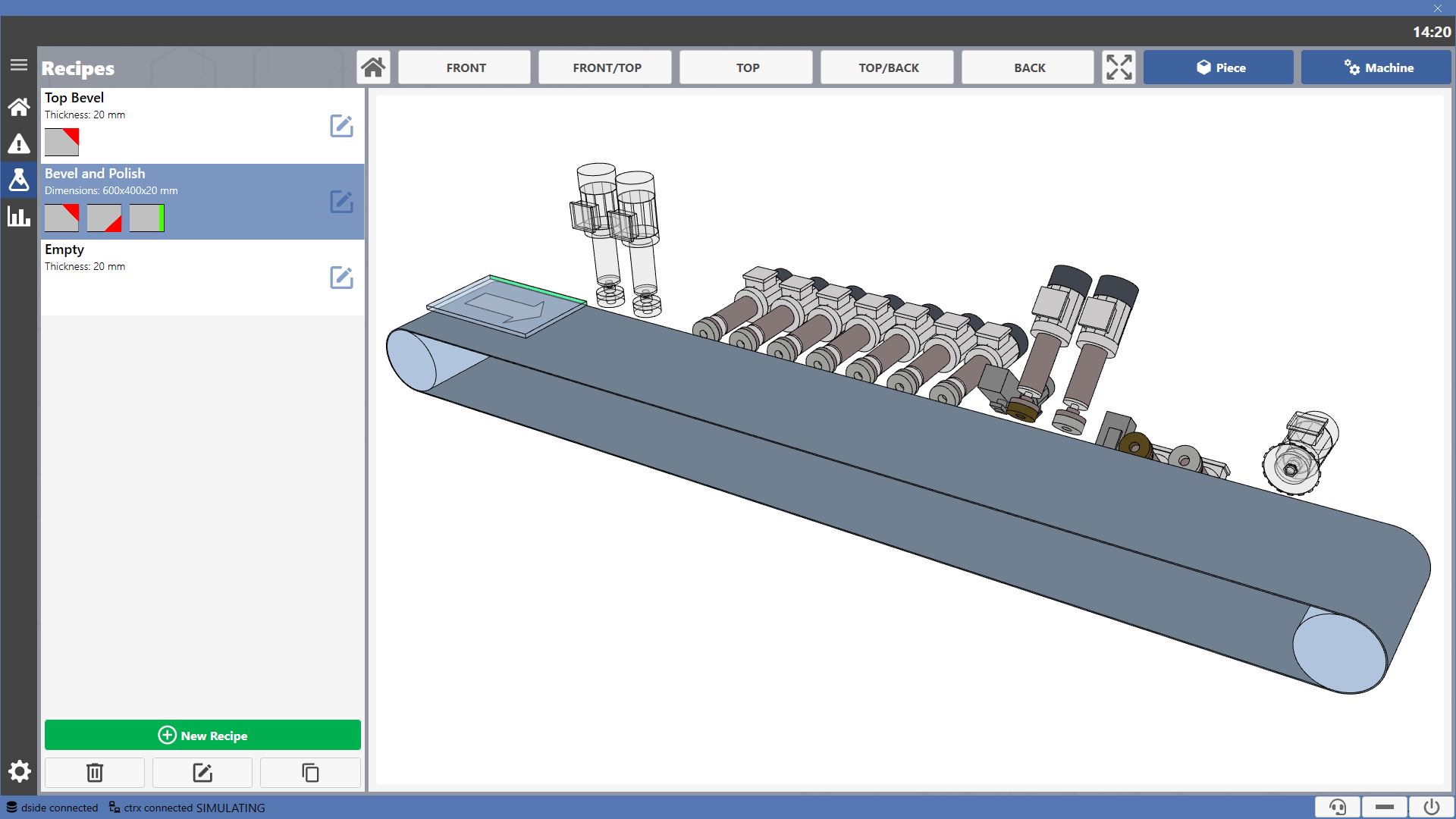Reset 3D view with home icon
The height and width of the screenshot is (819, 1456).
pyautogui.click(x=373, y=67)
